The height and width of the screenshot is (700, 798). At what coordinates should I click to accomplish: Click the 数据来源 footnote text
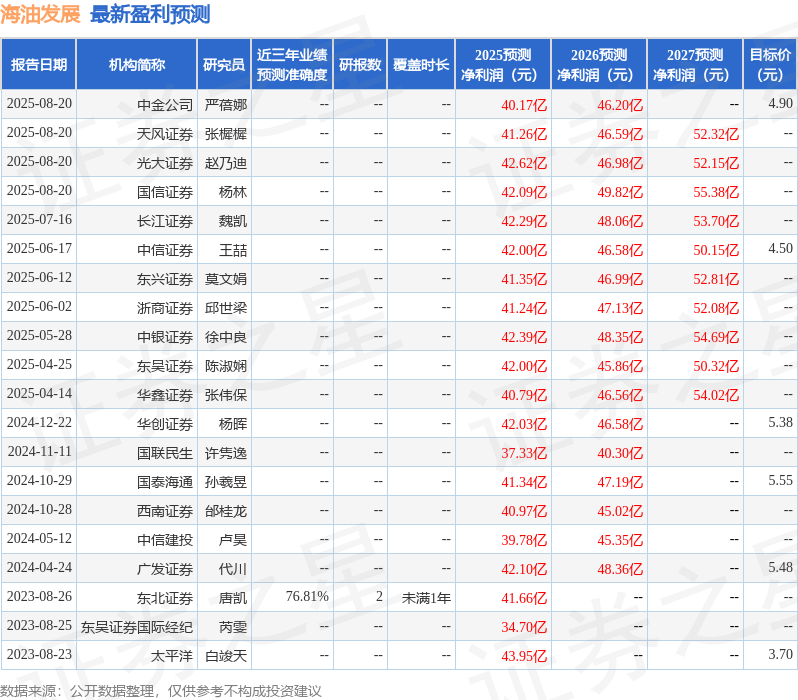point(161,691)
